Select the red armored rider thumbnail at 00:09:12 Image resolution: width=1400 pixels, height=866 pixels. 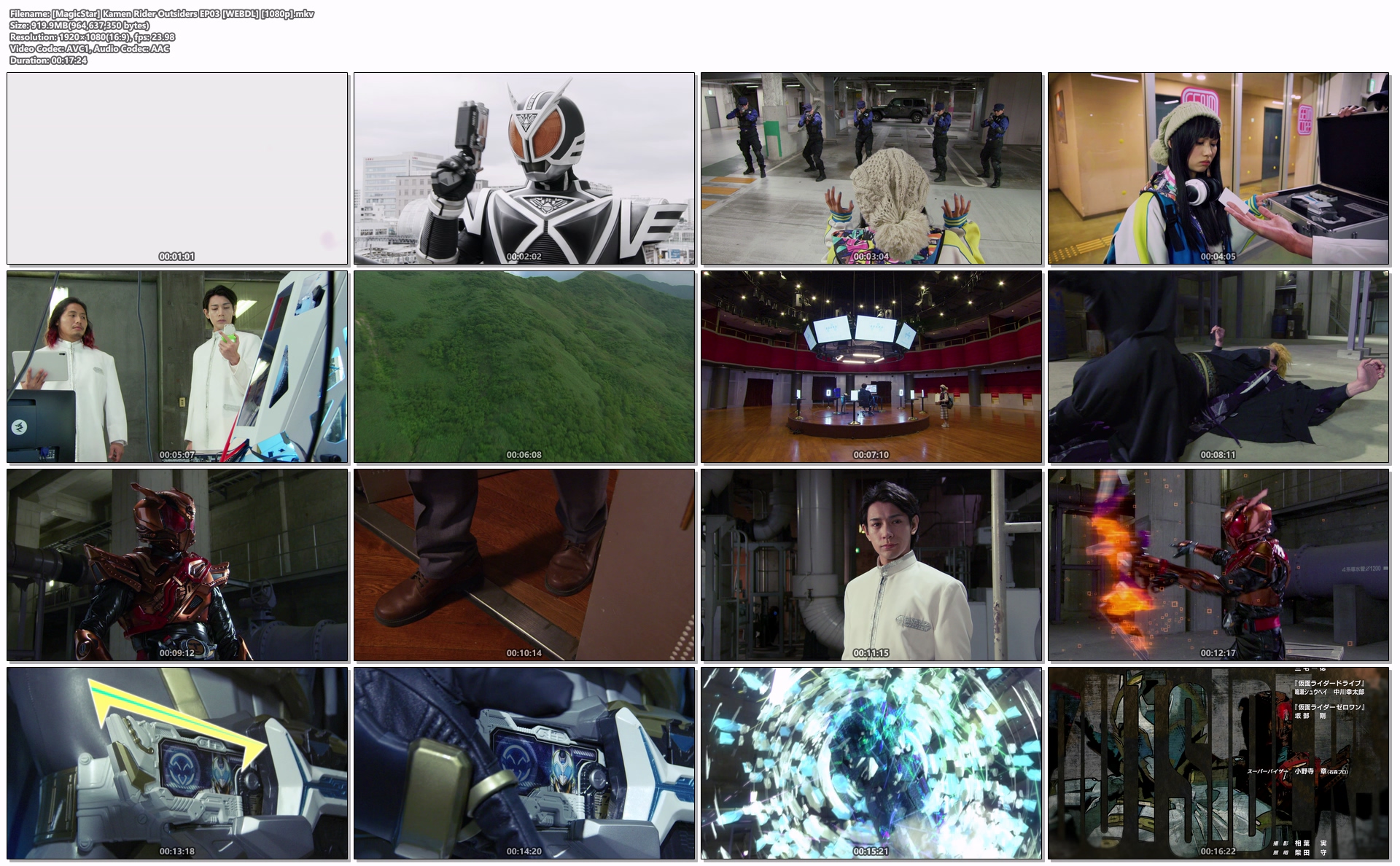pos(177,565)
